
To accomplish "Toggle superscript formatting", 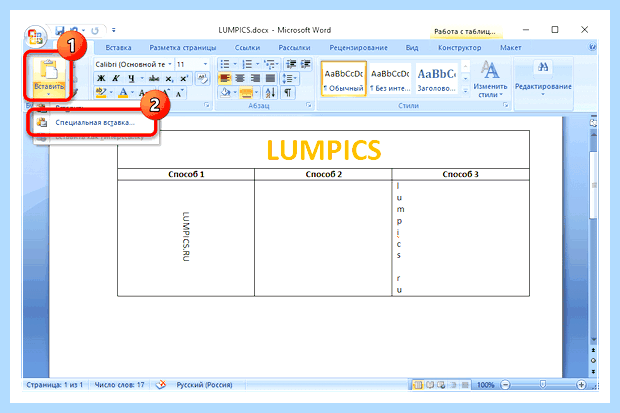I will [x=183, y=79].
